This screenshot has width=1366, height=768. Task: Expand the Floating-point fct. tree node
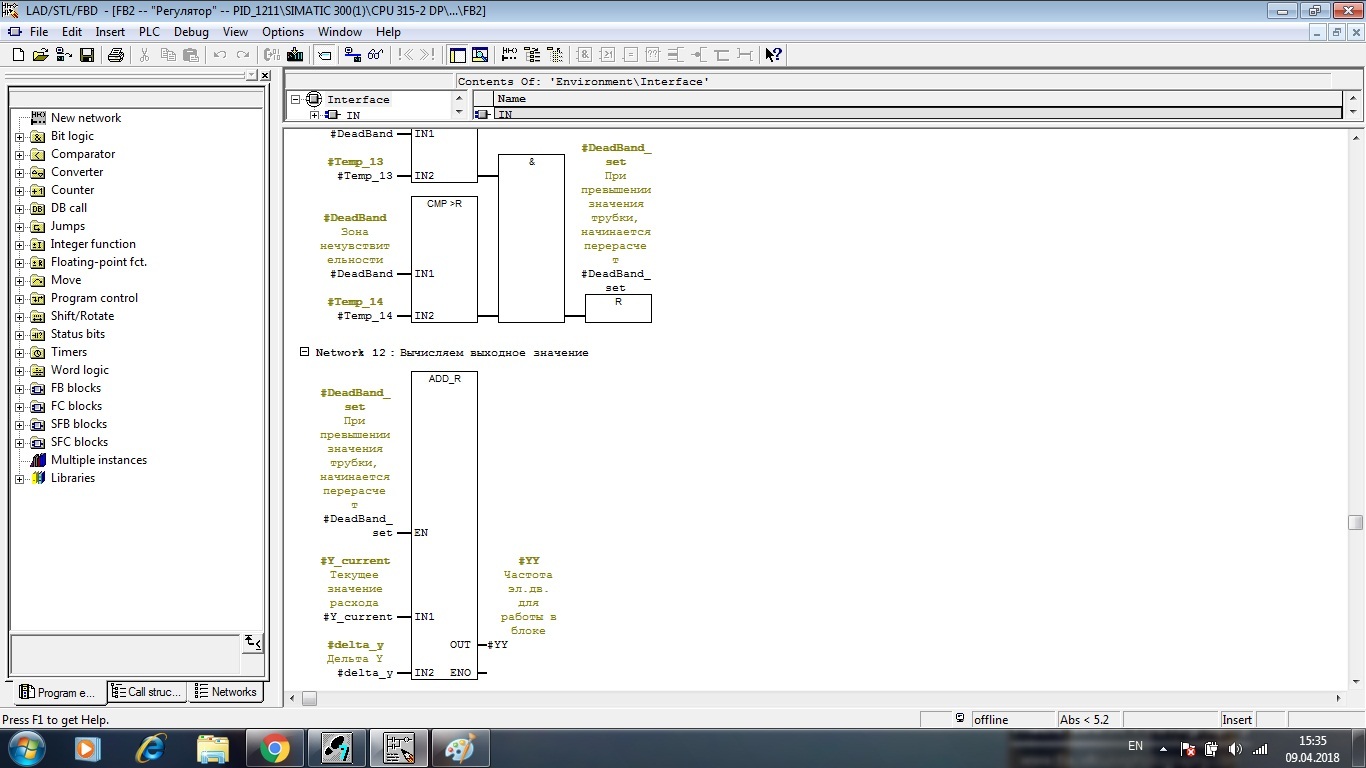pyautogui.click(x=19, y=262)
